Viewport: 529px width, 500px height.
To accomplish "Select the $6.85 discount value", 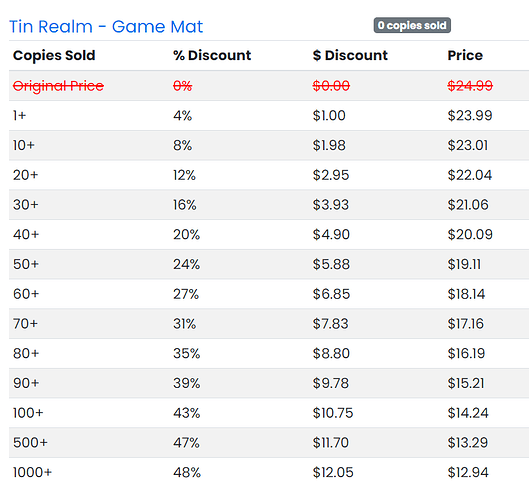I will (x=331, y=294).
